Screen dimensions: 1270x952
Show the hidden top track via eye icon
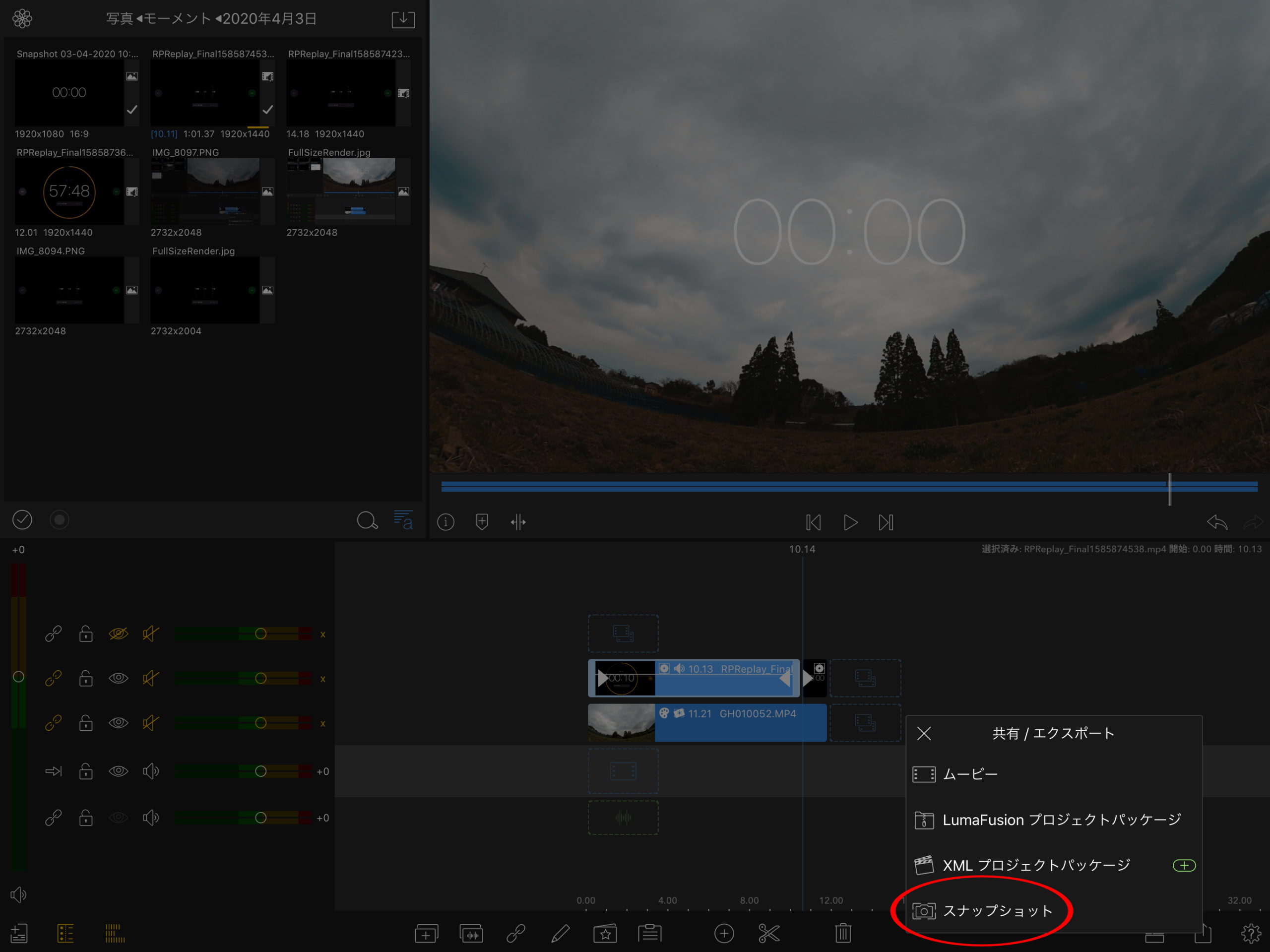(x=118, y=634)
